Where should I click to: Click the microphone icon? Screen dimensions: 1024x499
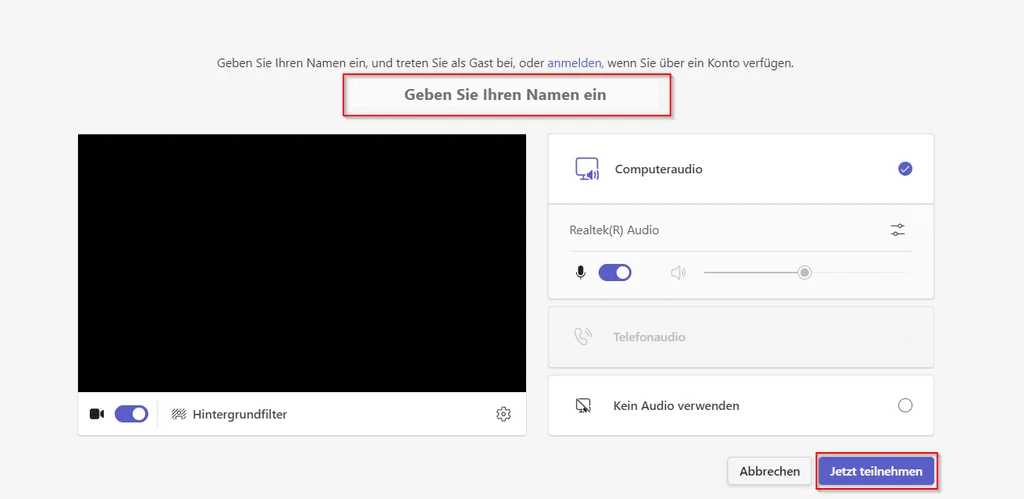coord(580,272)
